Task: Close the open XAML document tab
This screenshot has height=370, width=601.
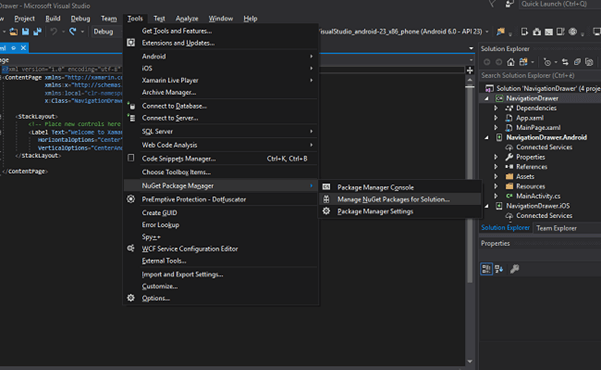Action: (23, 48)
